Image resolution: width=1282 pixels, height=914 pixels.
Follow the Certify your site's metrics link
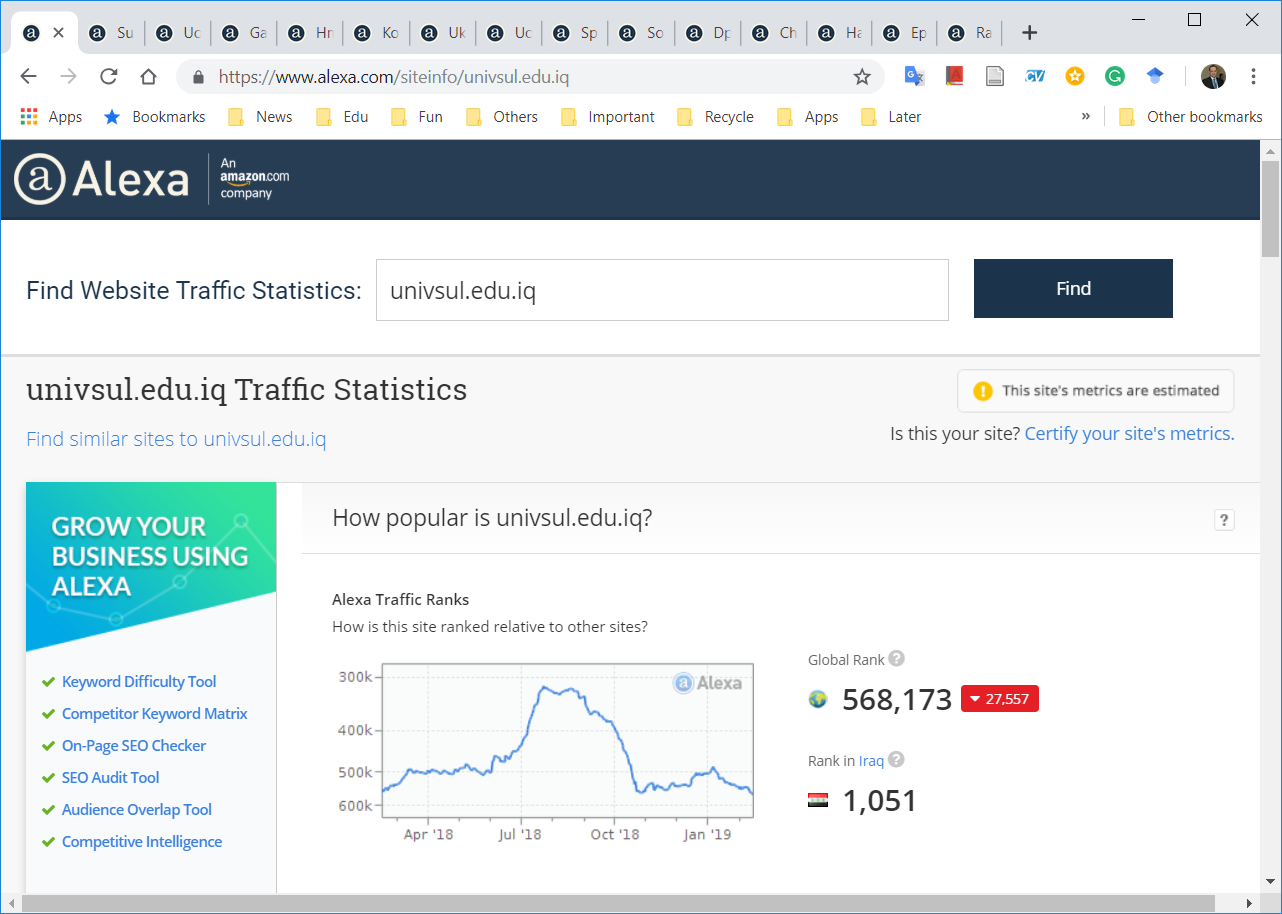[x=1129, y=434]
